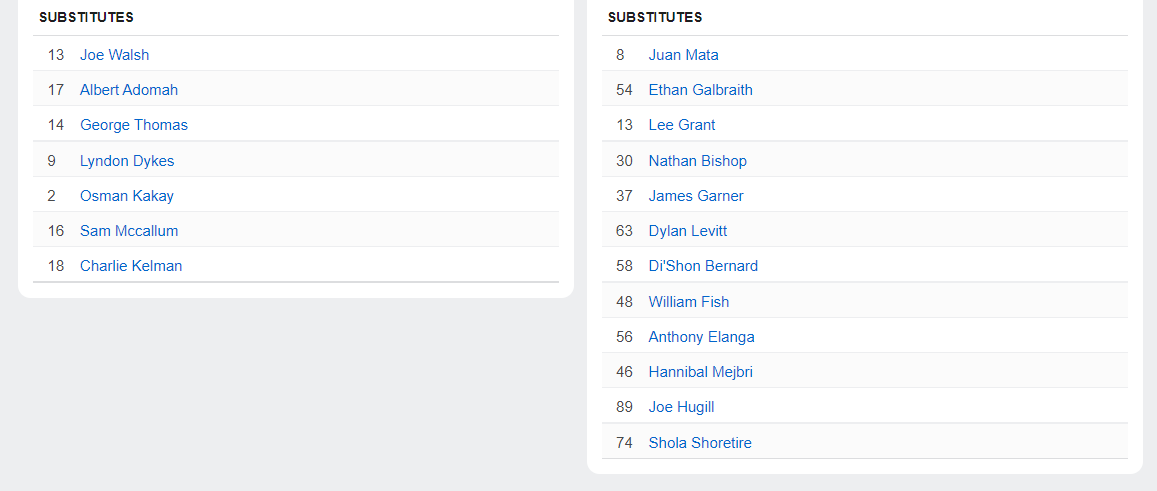Click the Shola Shoretire link
Screen dimensions: 1157x491
(x=700, y=443)
